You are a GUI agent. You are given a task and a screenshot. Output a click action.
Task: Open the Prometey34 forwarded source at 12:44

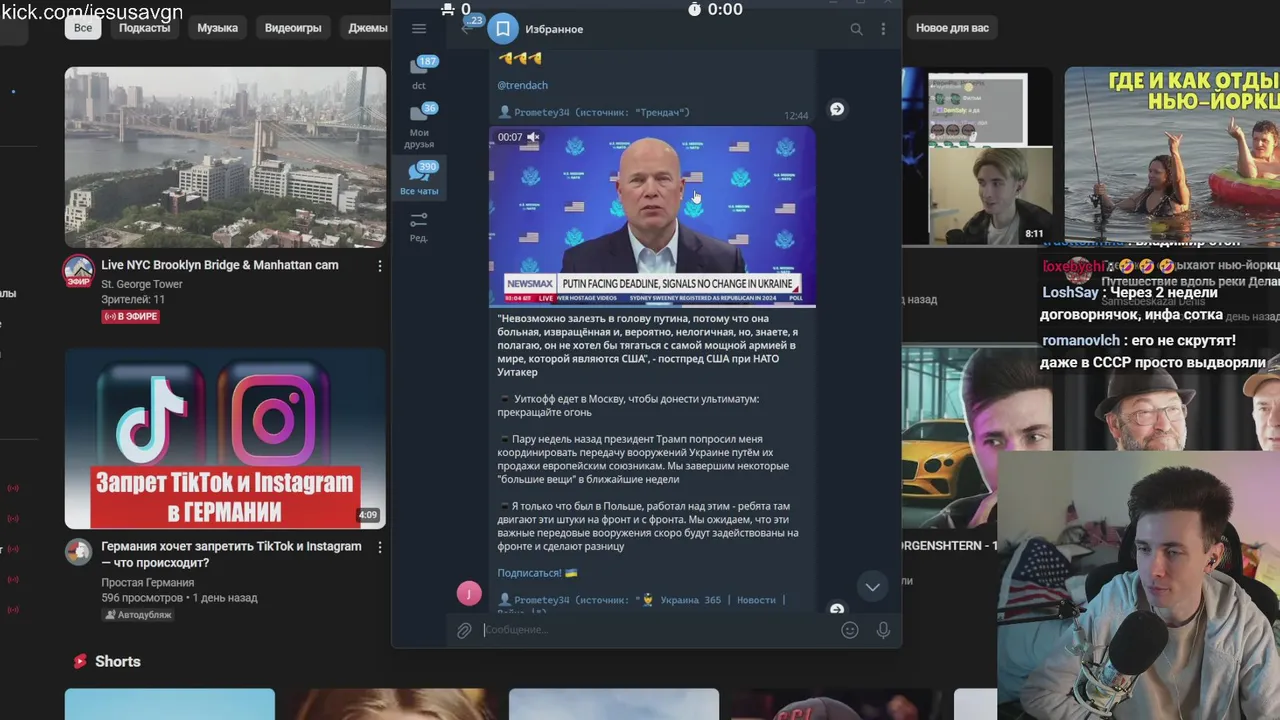click(x=594, y=112)
